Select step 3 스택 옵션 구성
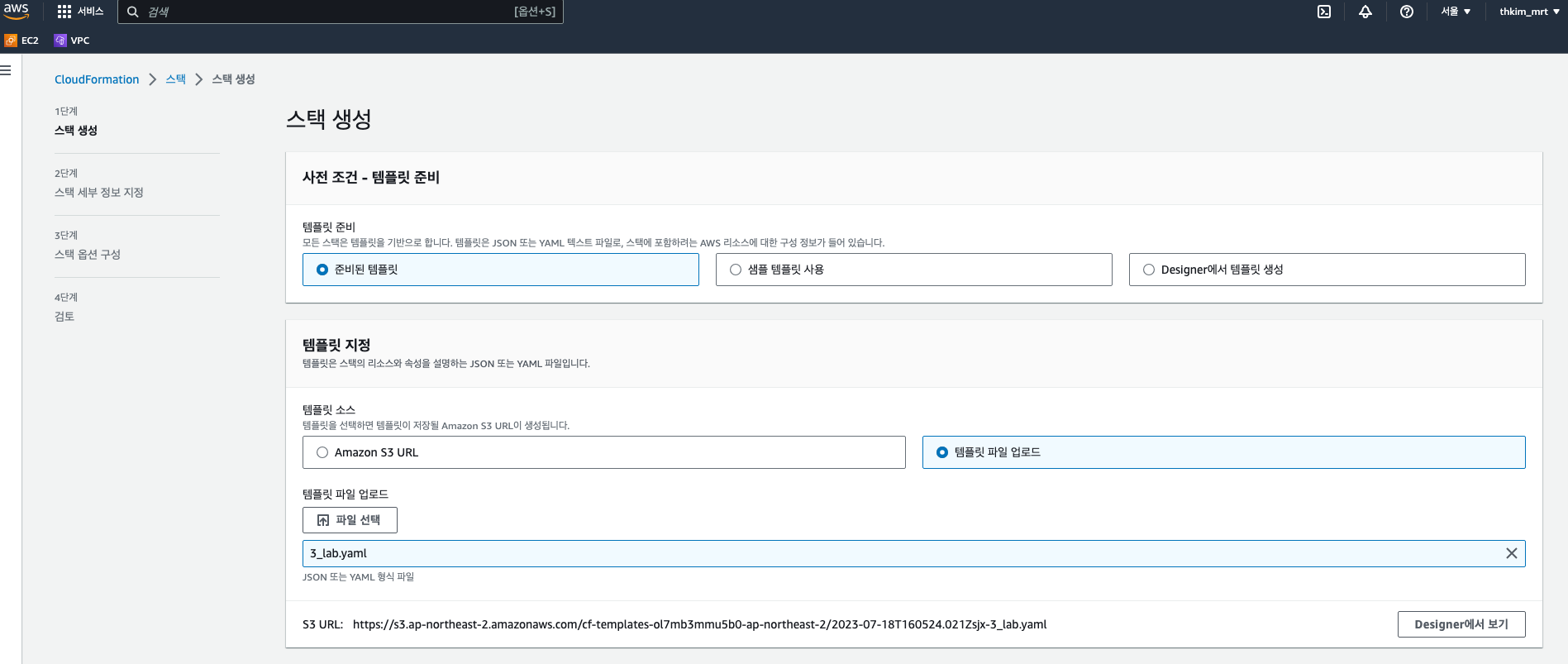This screenshot has height=664, width=1568. [88, 255]
